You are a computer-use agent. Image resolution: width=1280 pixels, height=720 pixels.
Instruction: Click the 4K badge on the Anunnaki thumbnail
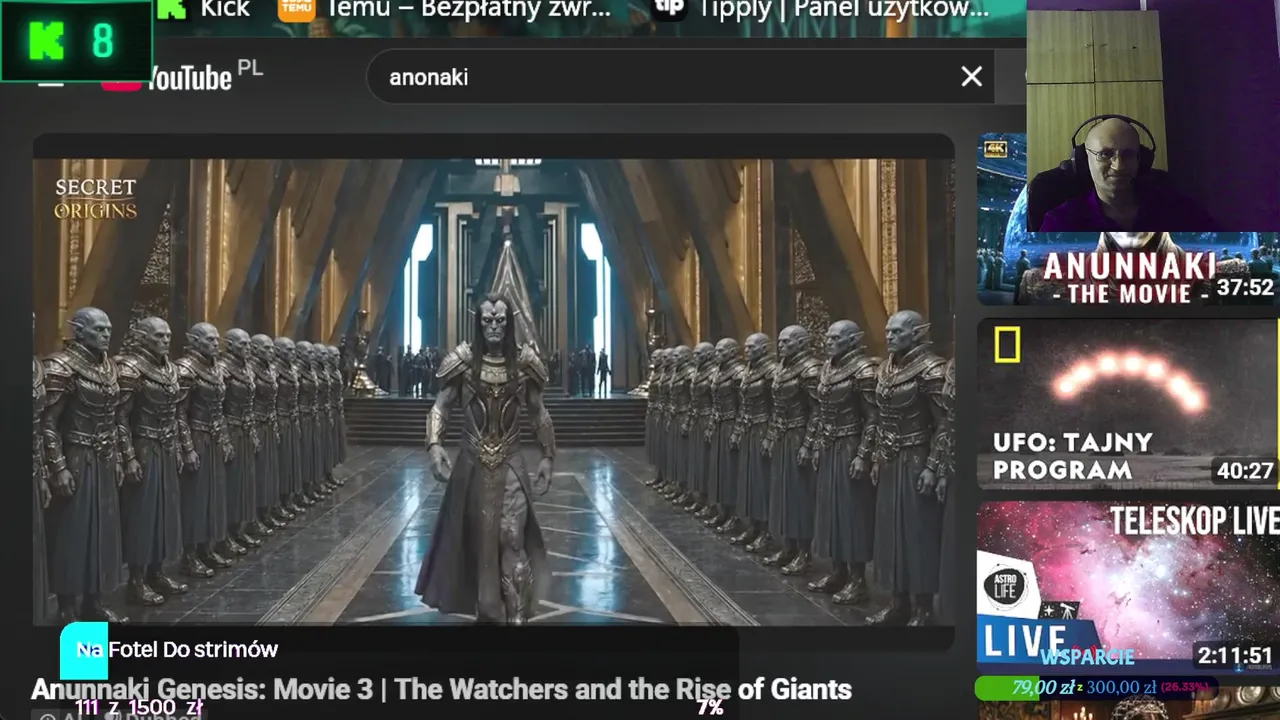(x=995, y=148)
